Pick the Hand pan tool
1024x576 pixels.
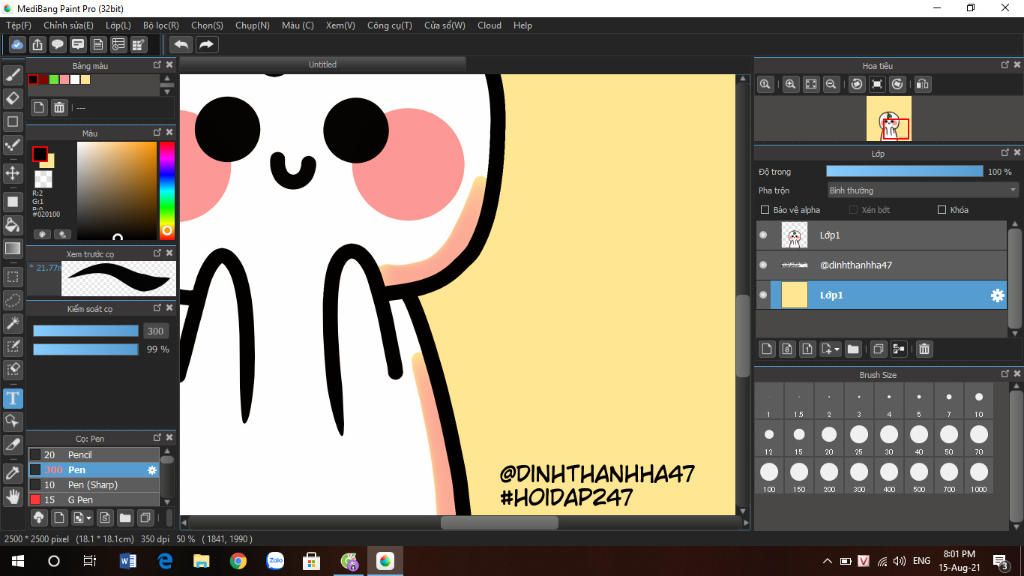(13, 496)
